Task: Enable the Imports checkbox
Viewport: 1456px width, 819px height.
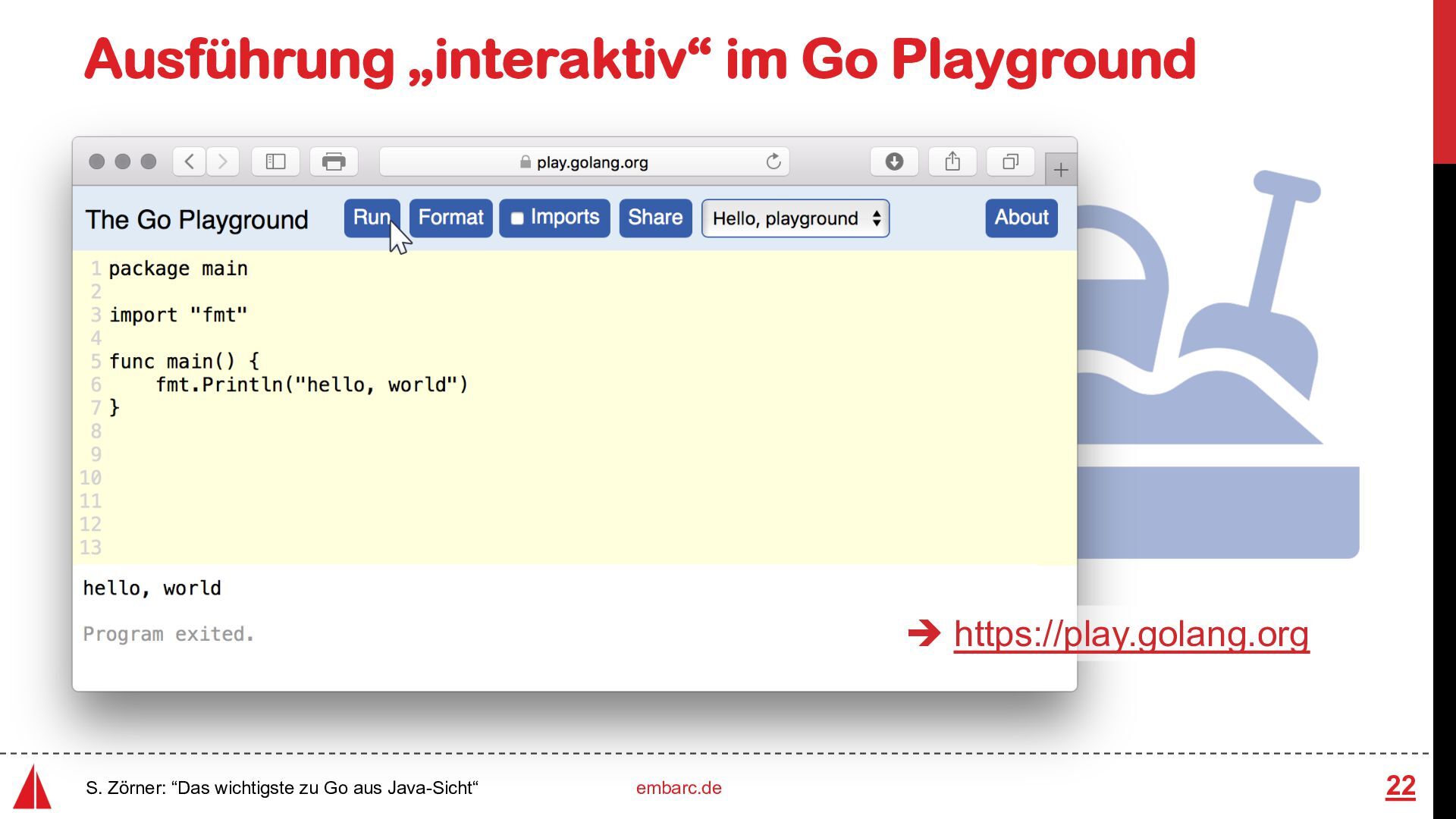Action: [x=517, y=218]
